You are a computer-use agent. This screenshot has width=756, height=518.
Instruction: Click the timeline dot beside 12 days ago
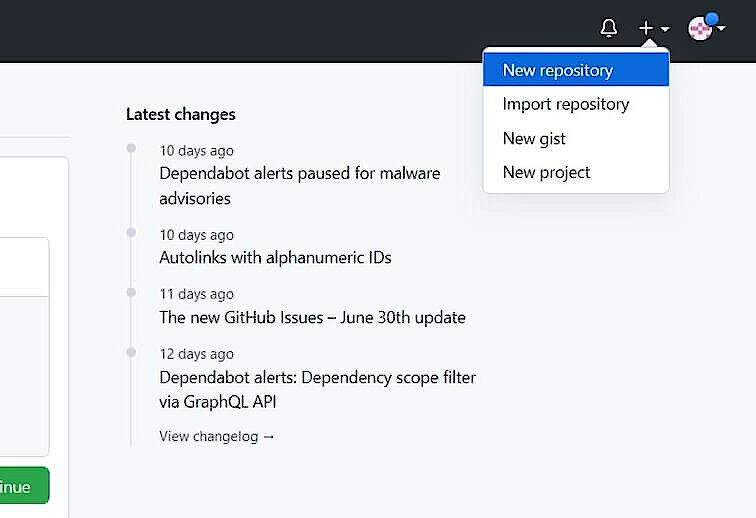[131, 352]
